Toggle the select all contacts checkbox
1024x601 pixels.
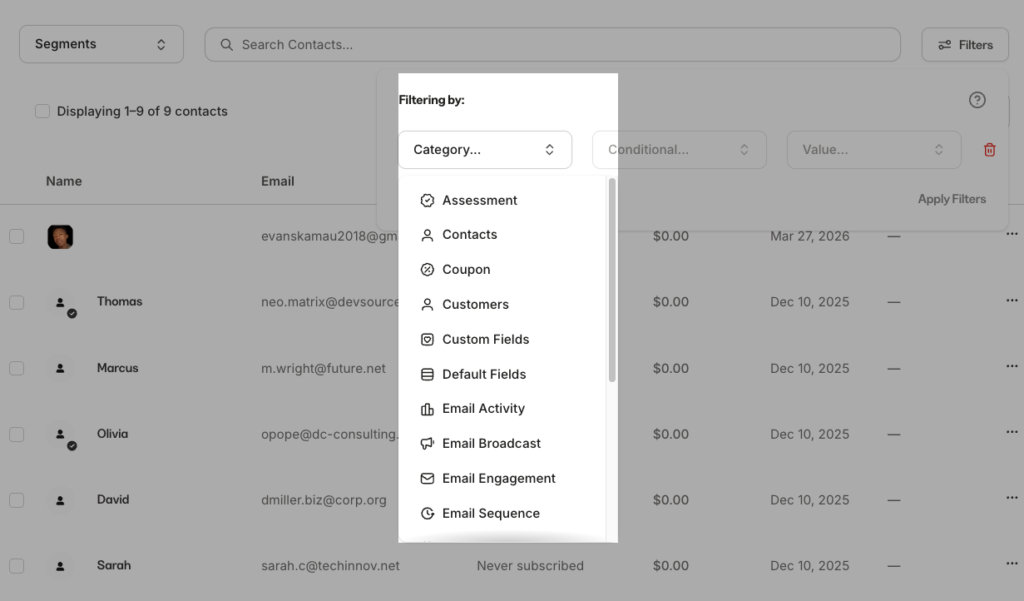tap(42, 111)
